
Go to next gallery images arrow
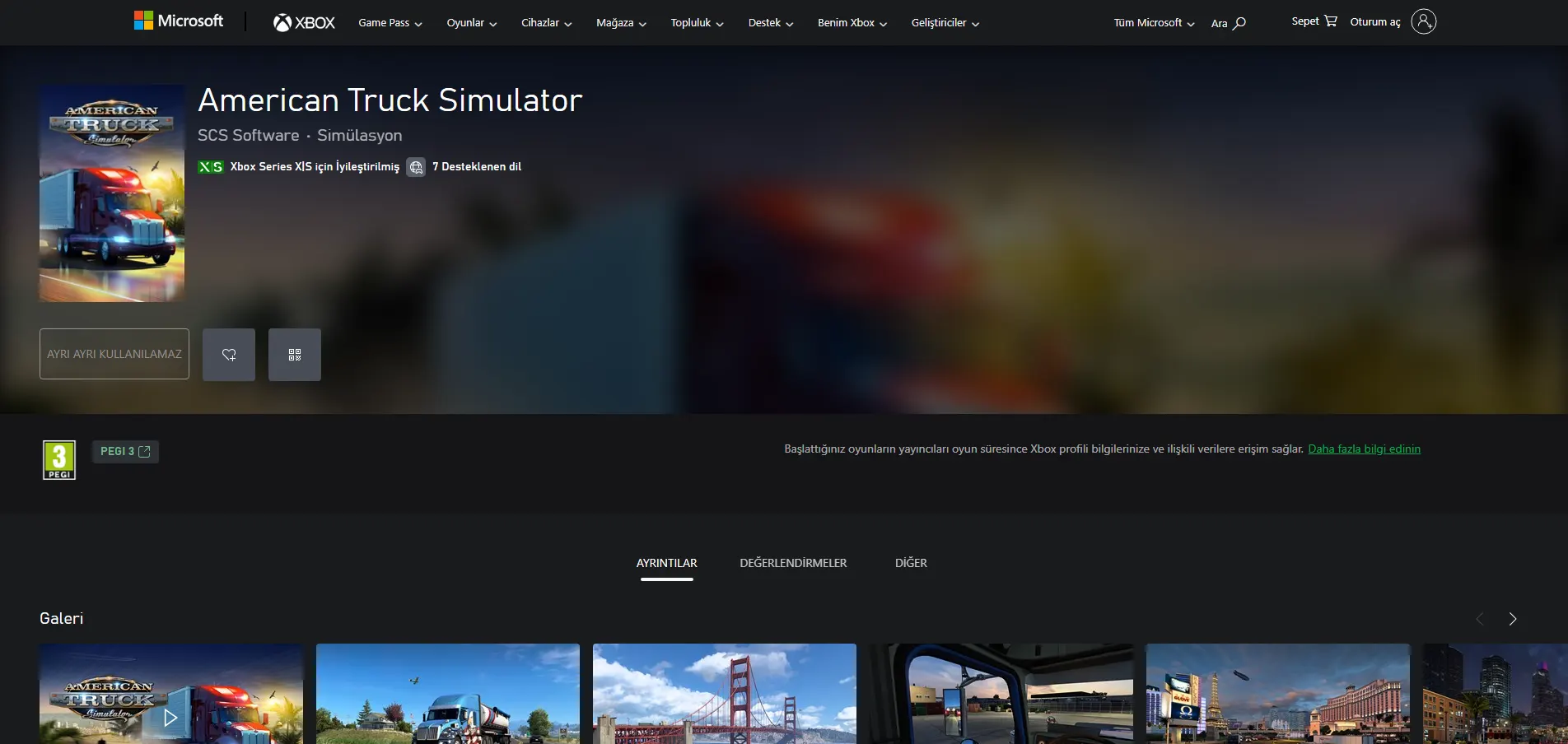click(1512, 619)
